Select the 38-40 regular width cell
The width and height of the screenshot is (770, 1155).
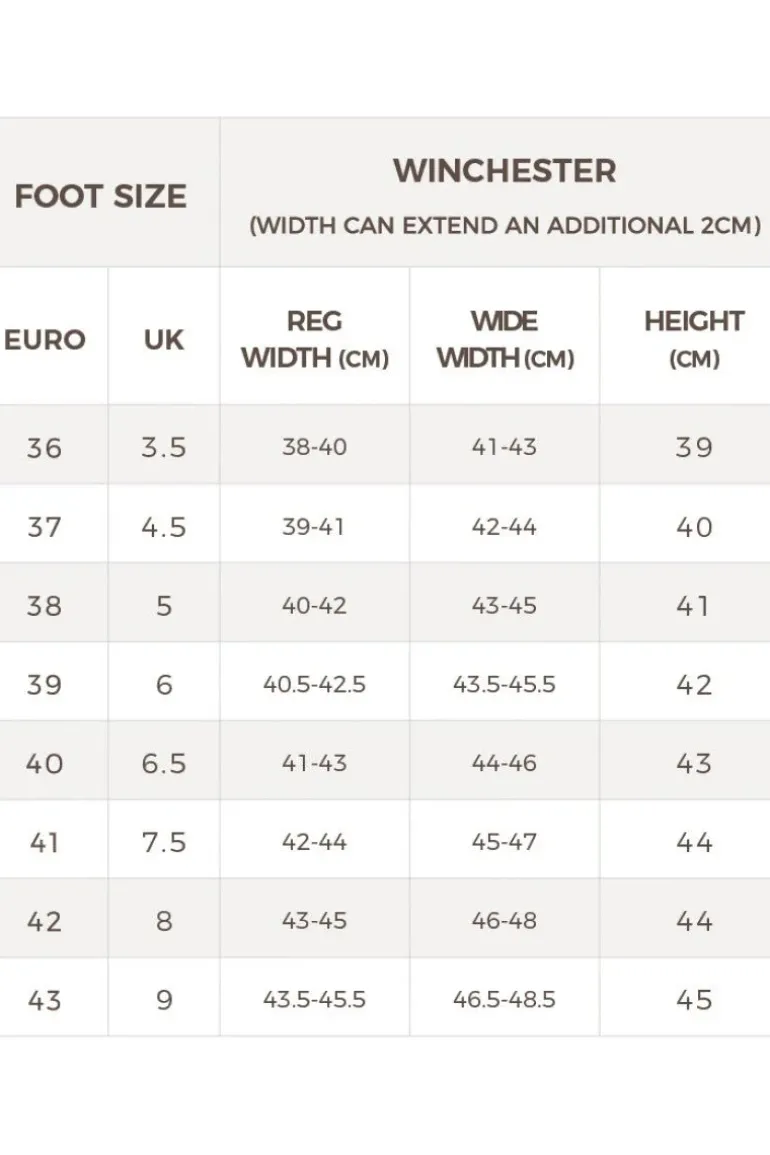click(x=314, y=447)
